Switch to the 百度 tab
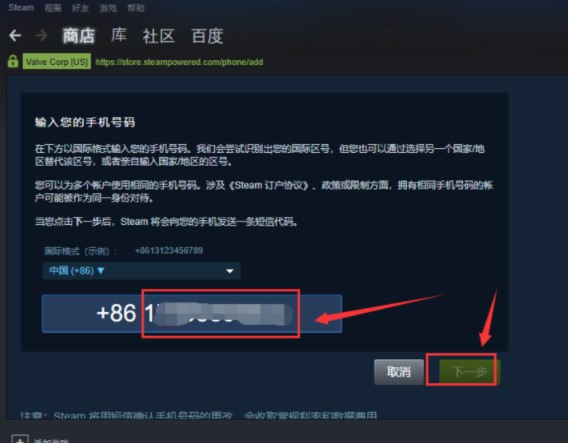568x443 pixels. (x=207, y=36)
